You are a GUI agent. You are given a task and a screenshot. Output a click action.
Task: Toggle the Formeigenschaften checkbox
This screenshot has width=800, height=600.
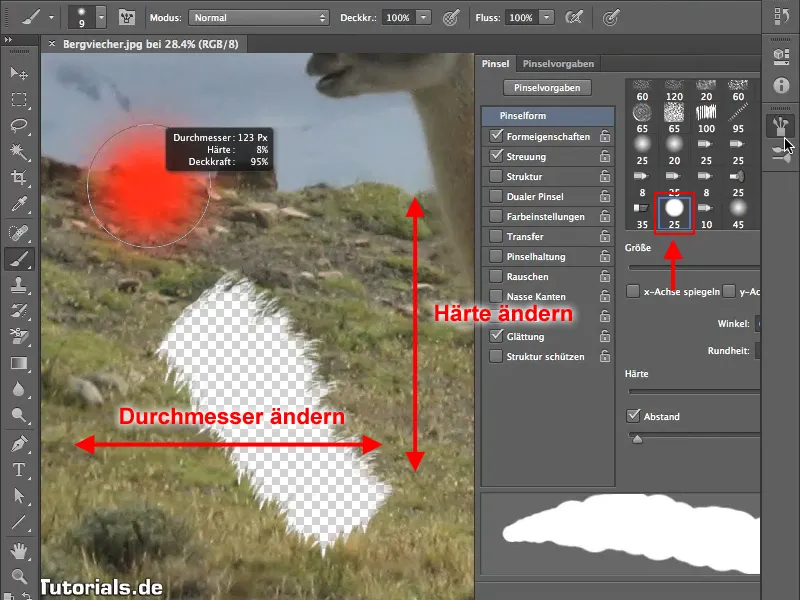coord(496,136)
